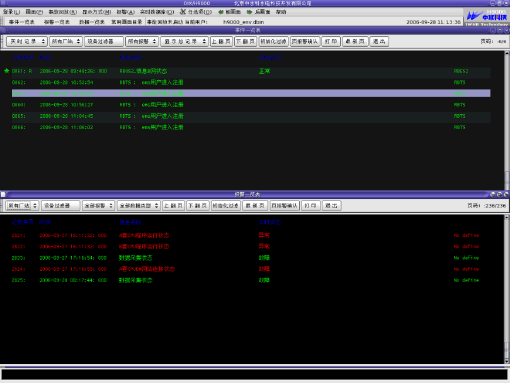Screen dimensions: 510x383
Task: Open the window menu button of the alarm list window
Action: coord(3,194)
